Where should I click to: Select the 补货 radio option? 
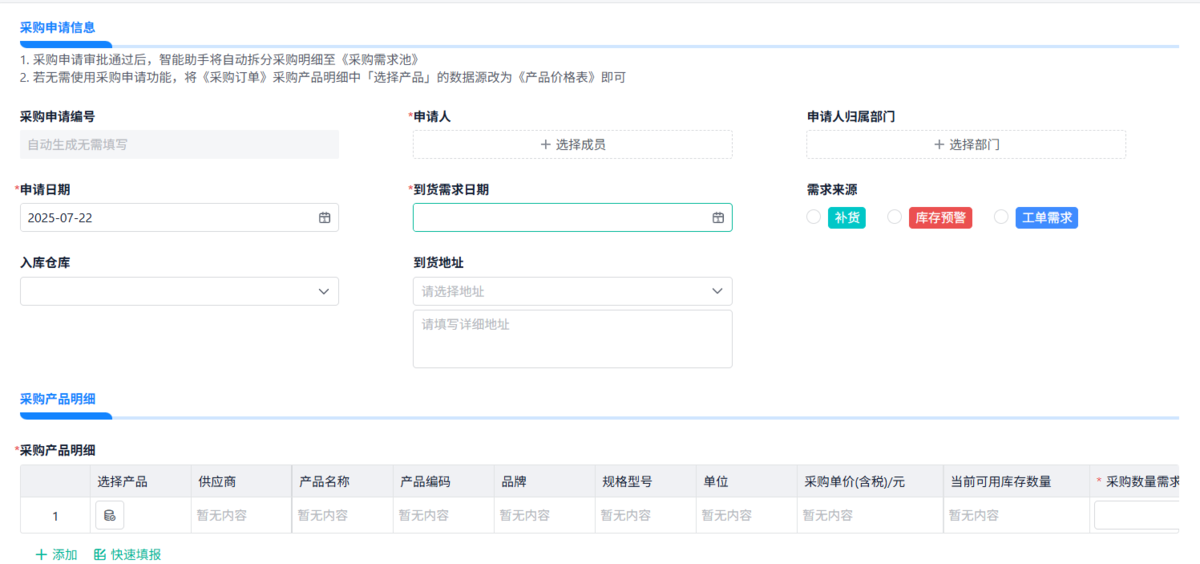coord(814,218)
